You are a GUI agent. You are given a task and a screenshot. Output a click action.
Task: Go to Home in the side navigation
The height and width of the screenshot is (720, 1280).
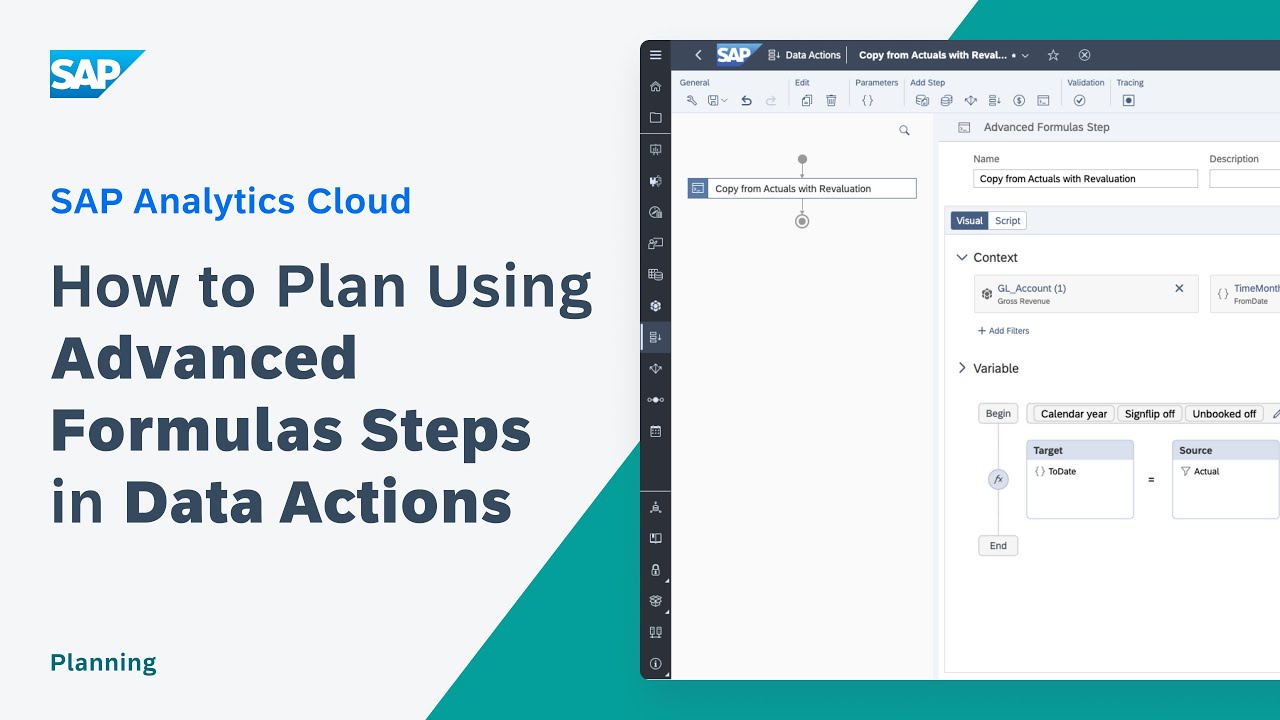(655, 86)
